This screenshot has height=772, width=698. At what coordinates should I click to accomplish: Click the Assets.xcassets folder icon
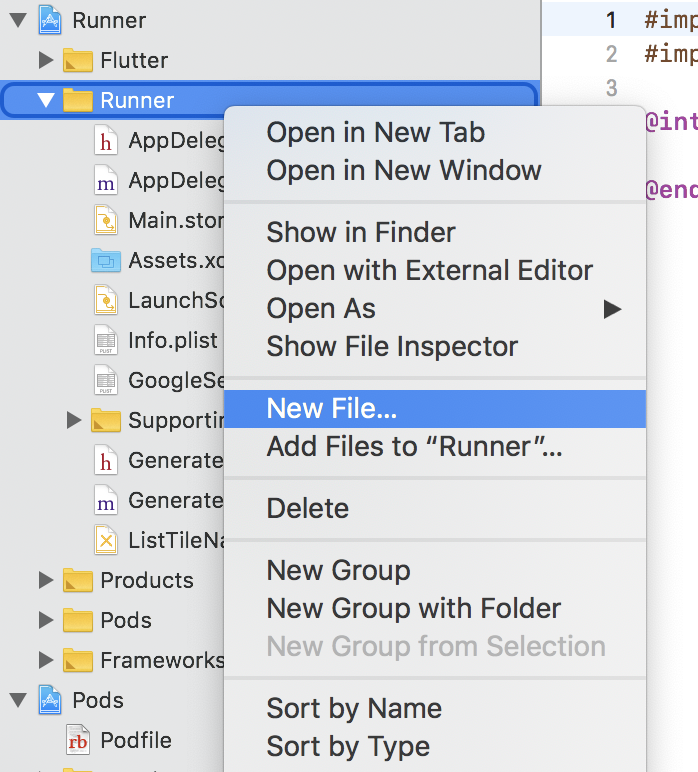(x=105, y=261)
